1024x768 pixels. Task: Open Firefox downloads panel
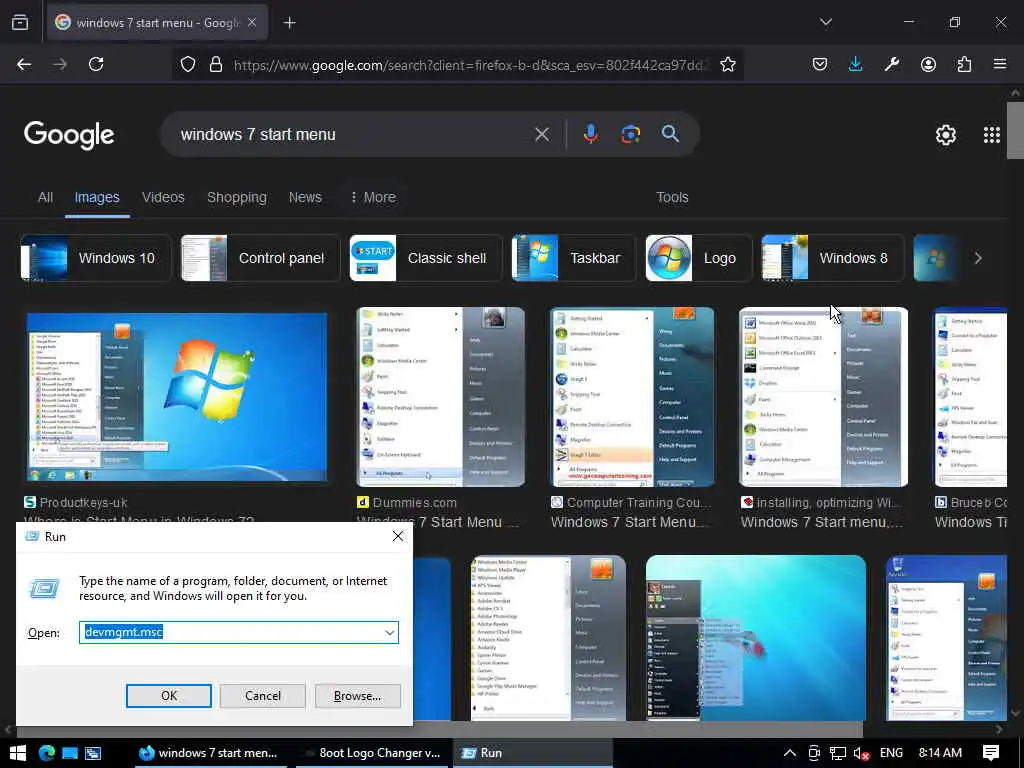coord(856,64)
